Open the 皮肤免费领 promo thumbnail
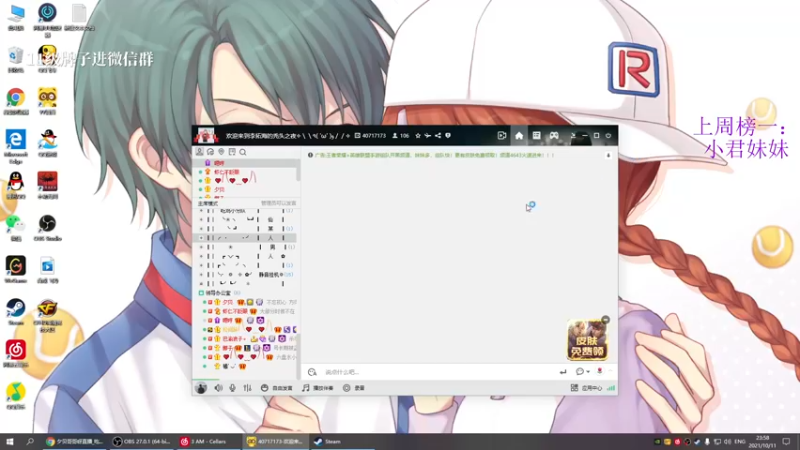Image resolution: width=800 pixels, height=450 pixels. pos(587,340)
